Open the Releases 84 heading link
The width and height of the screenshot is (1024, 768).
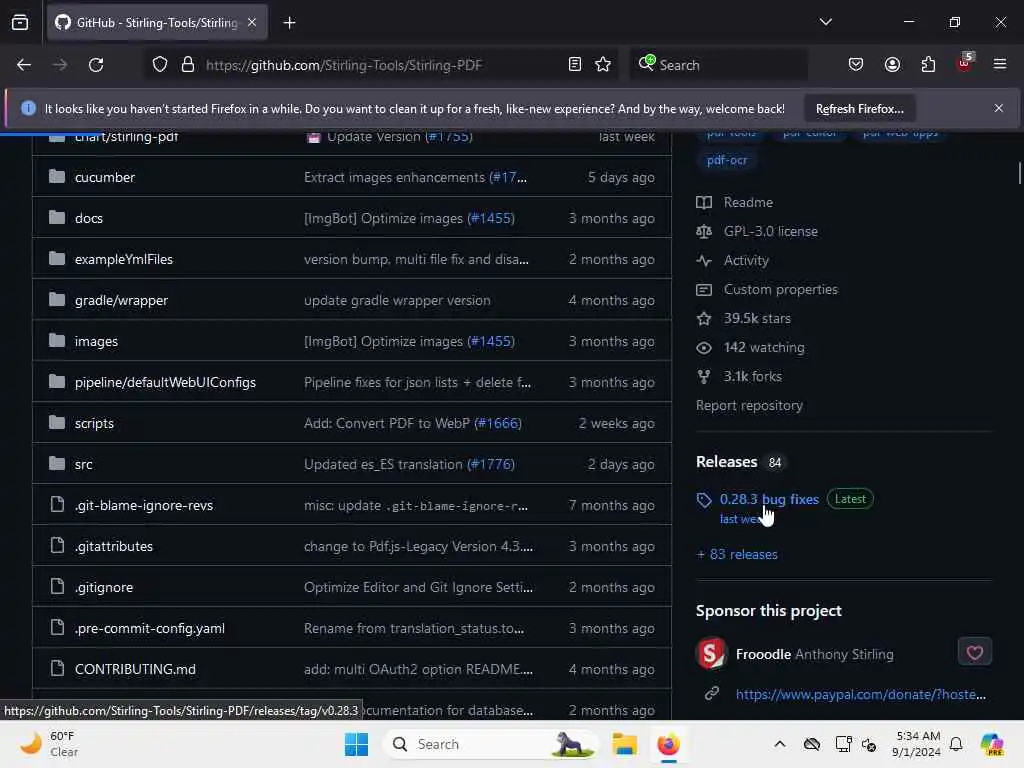click(x=740, y=462)
